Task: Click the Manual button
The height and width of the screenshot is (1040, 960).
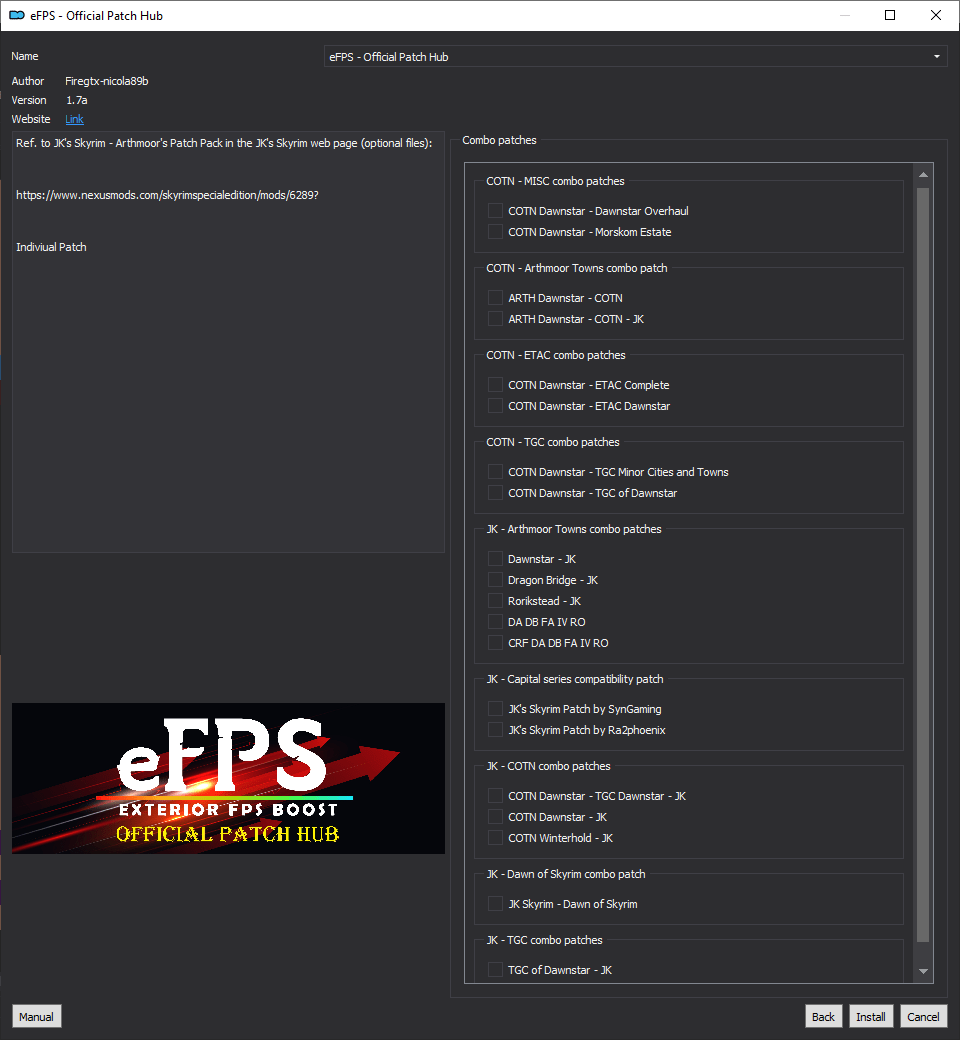Action: click(x=36, y=1016)
